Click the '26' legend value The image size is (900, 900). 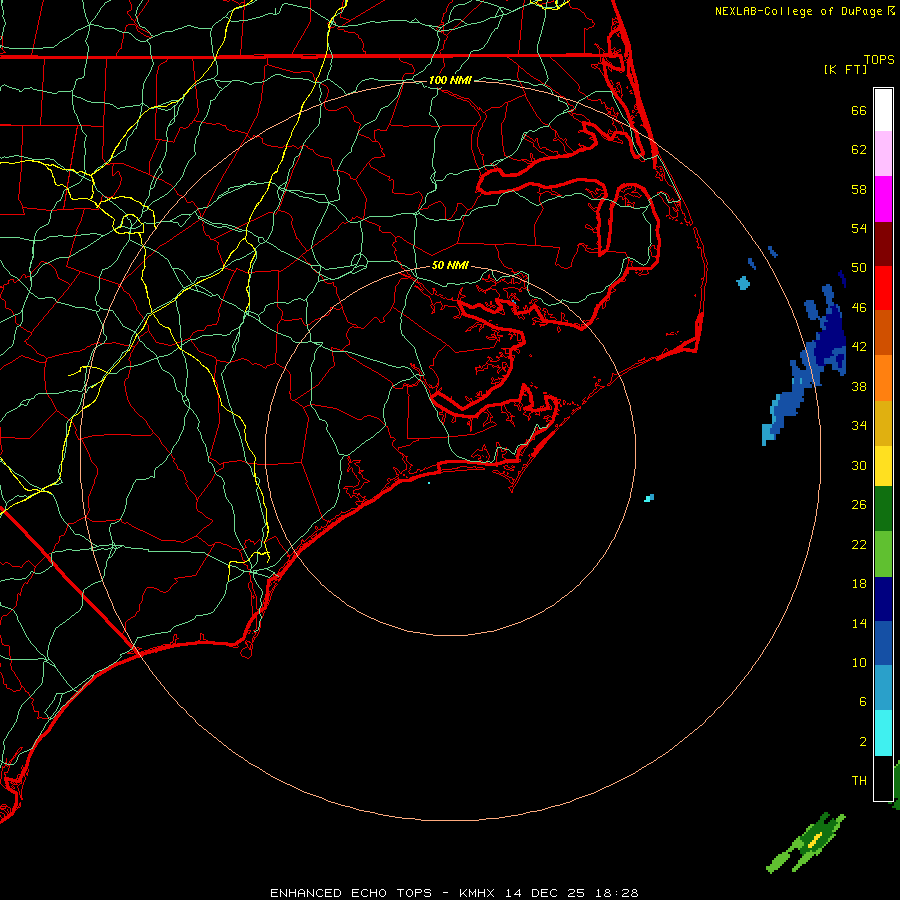tap(859, 505)
